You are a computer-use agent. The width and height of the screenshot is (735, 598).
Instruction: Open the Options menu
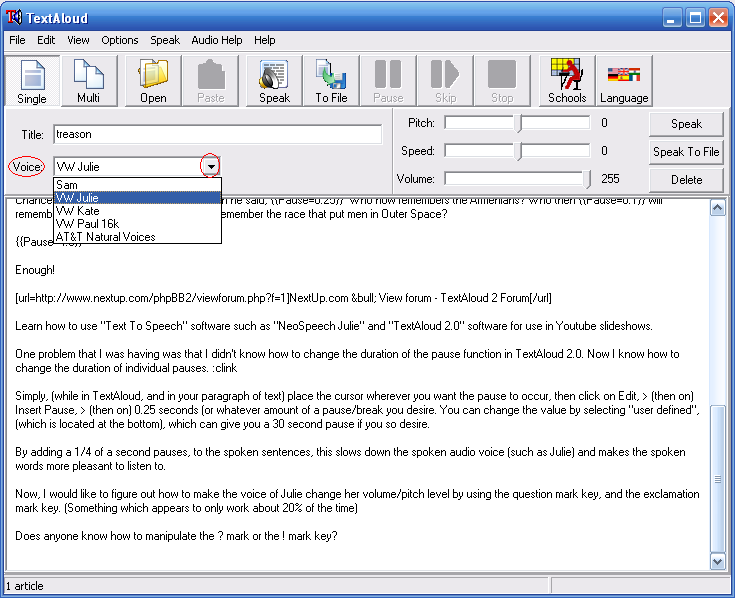(x=120, y=40)
